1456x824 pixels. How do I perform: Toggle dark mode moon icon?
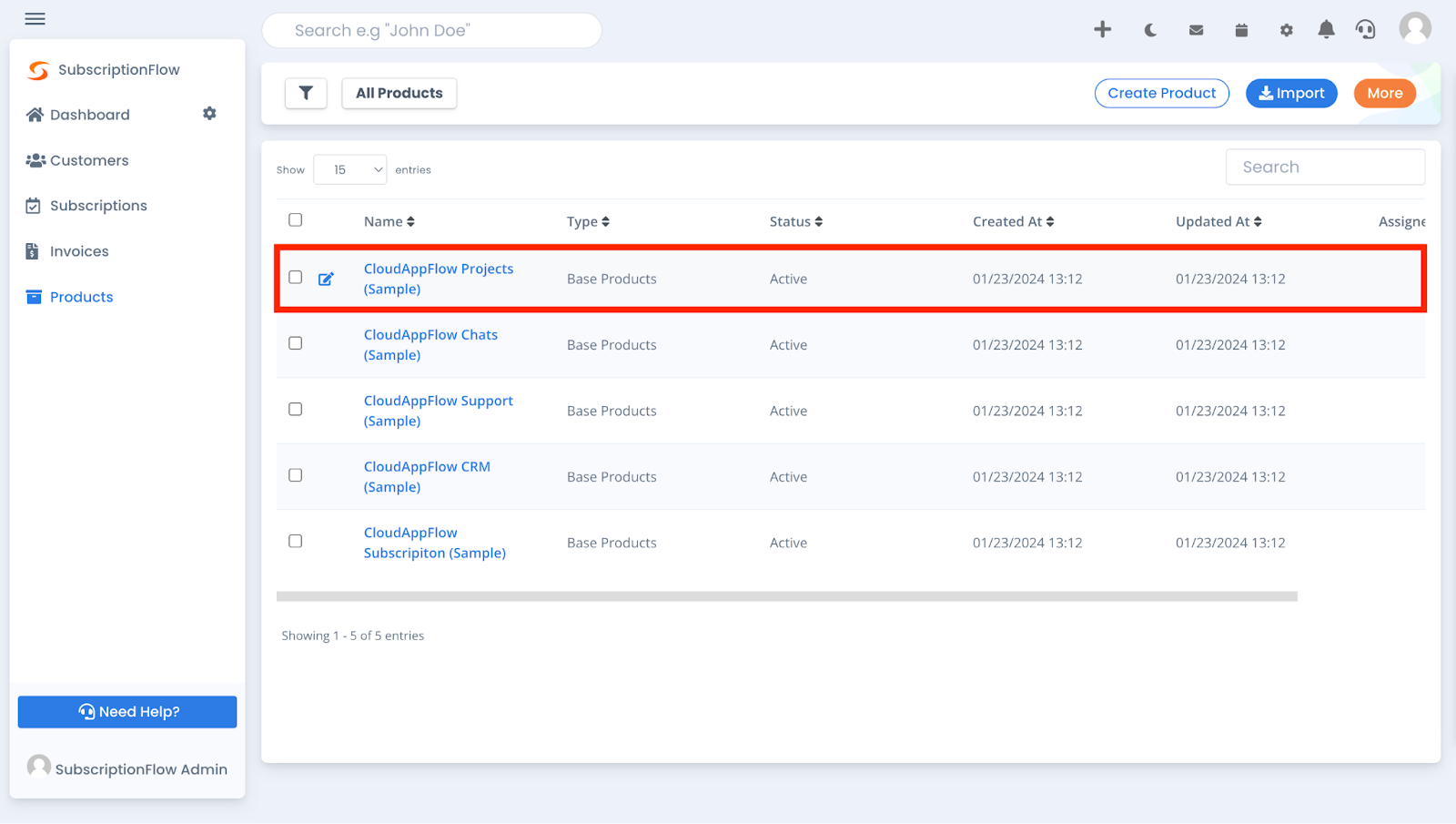coord(1150,30)
